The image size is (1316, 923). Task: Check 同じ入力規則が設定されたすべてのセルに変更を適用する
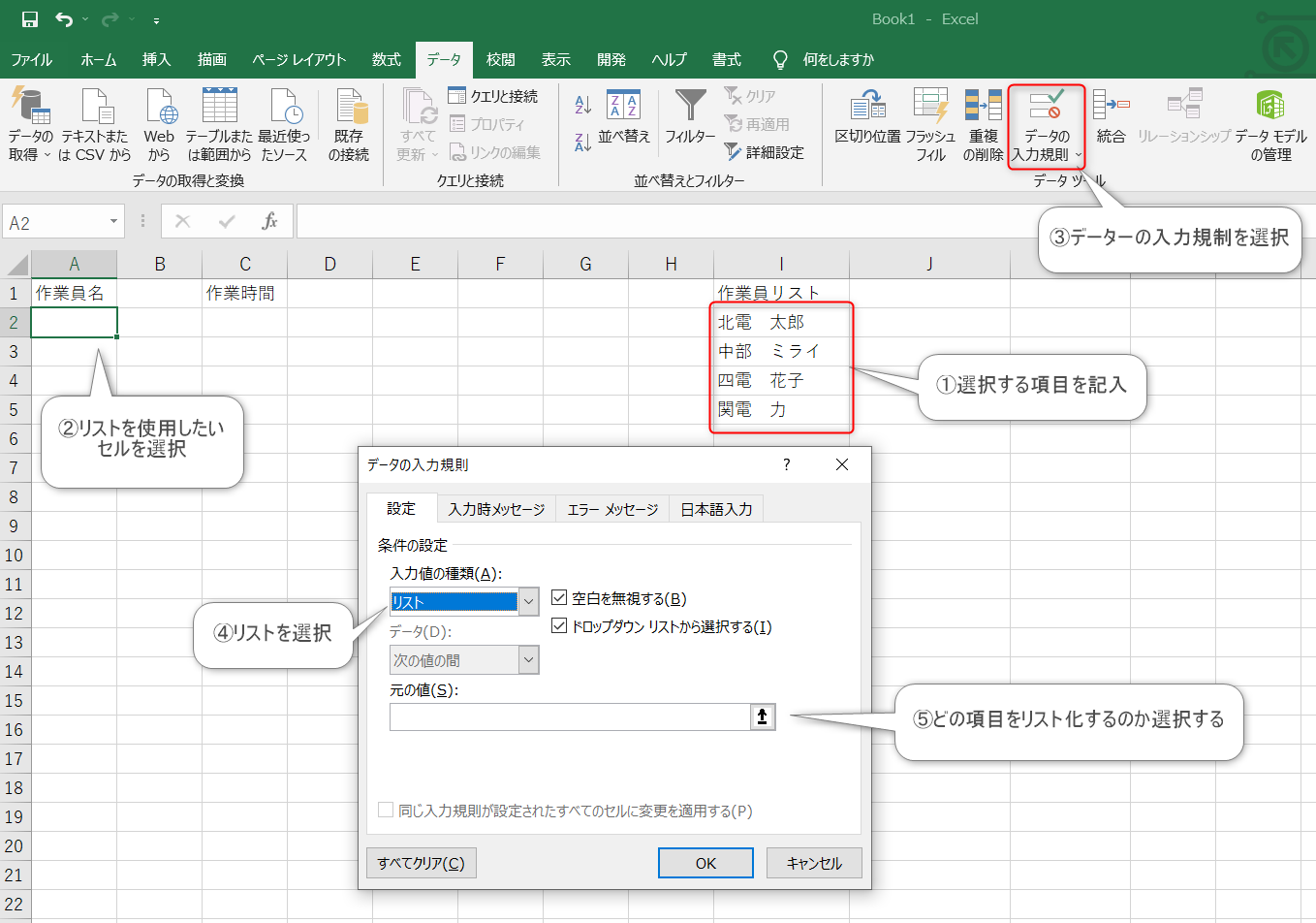385,811
